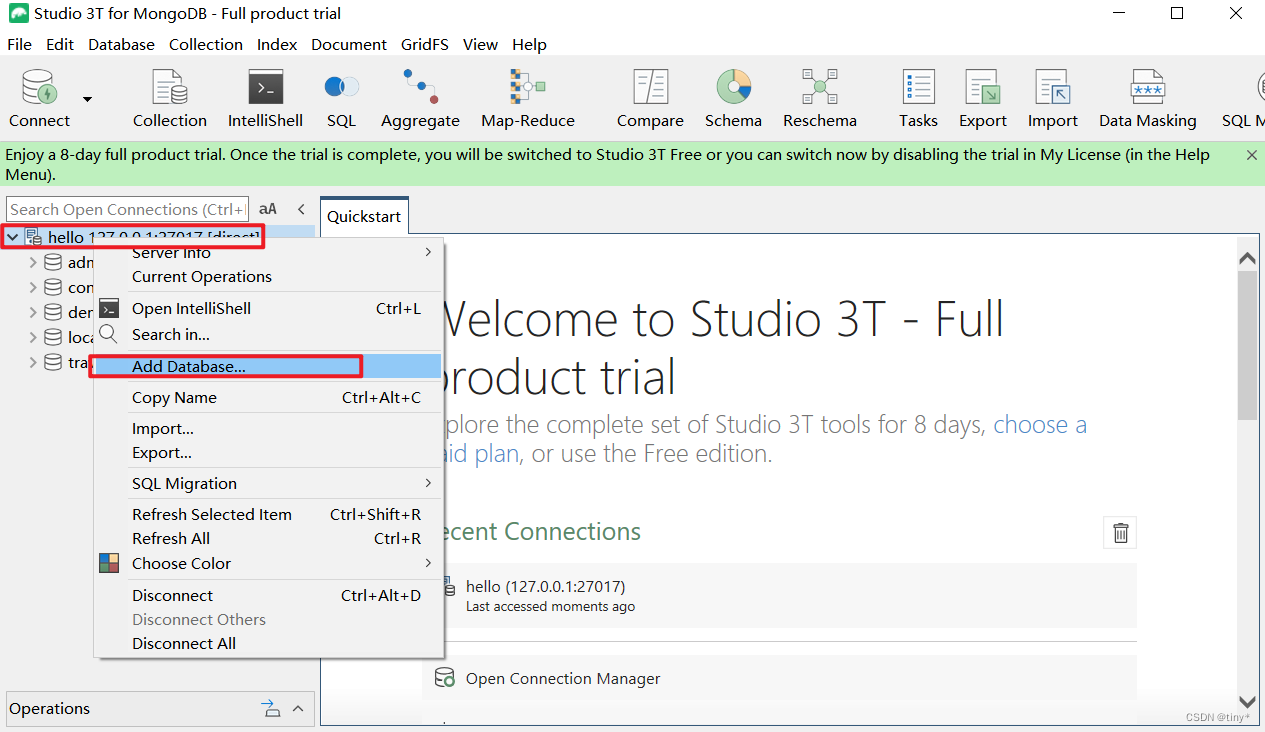Open SQL Migration submenu

coord(268,484)
